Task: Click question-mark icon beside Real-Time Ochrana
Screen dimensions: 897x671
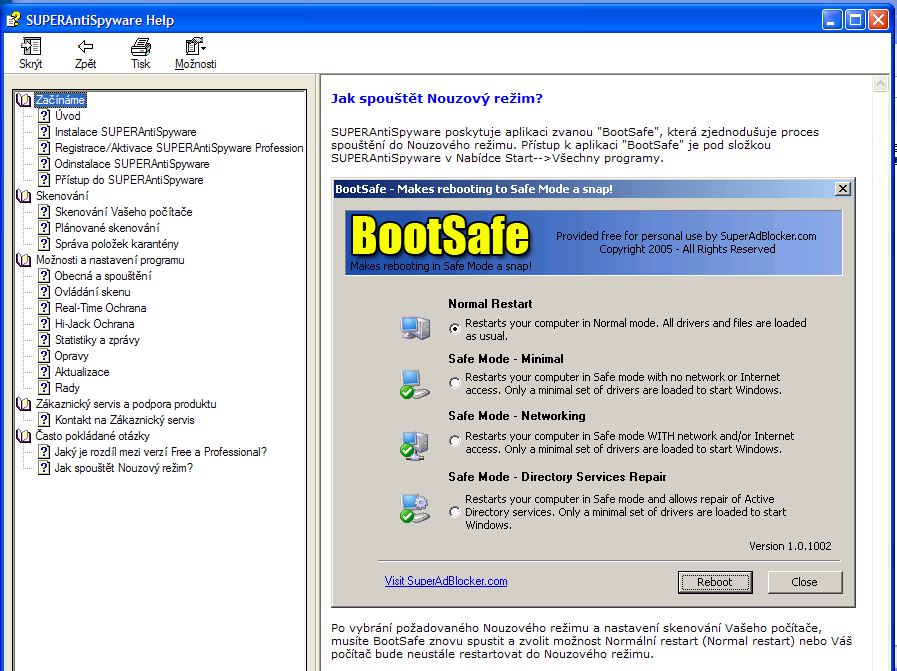Action: tap(44, 308)
